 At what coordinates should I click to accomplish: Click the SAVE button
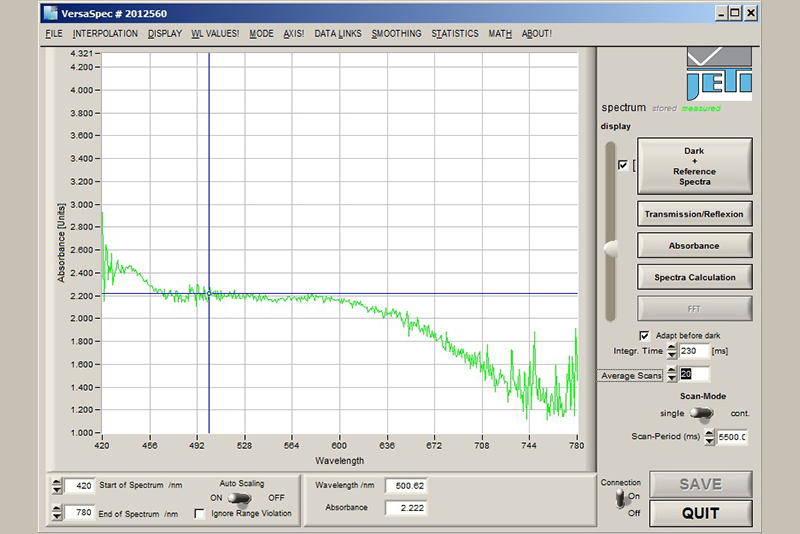tap(701, 485)
